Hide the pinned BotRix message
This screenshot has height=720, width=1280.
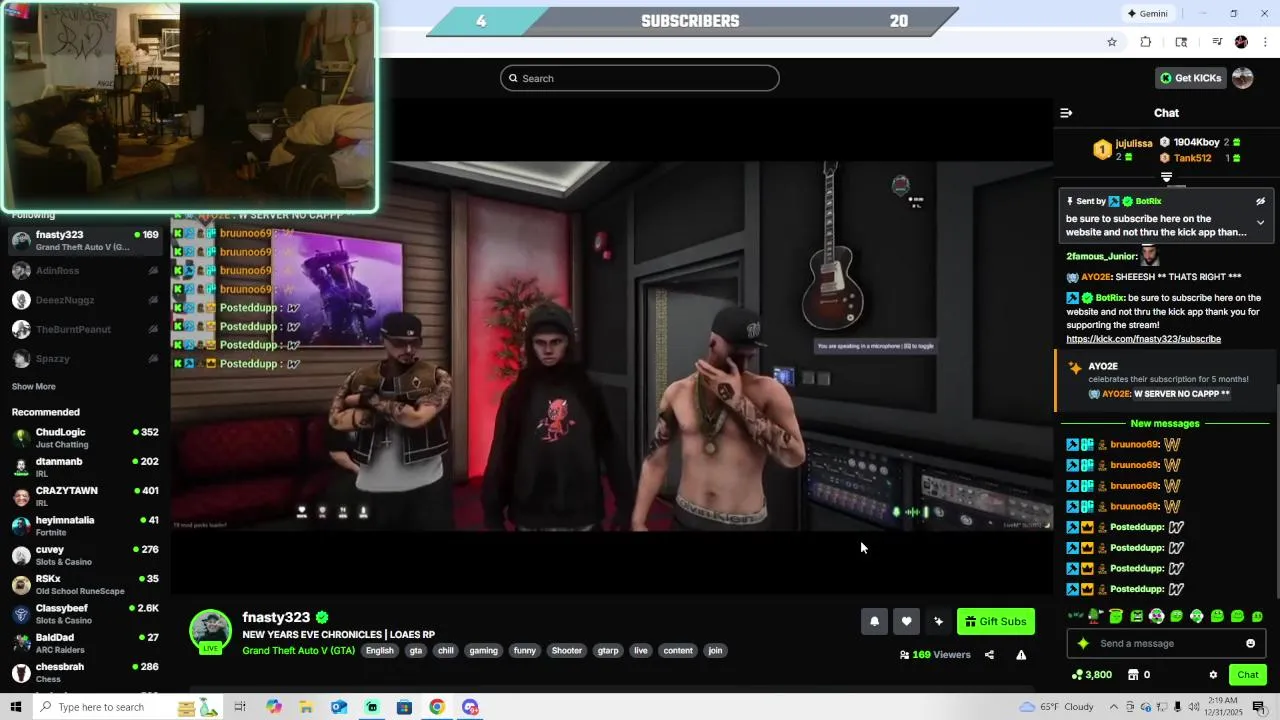tap(1261, 201)
